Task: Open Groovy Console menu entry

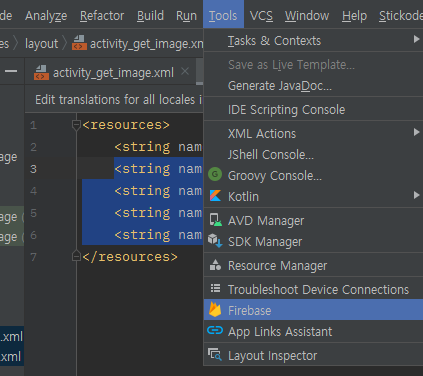Action: [313, 175]
